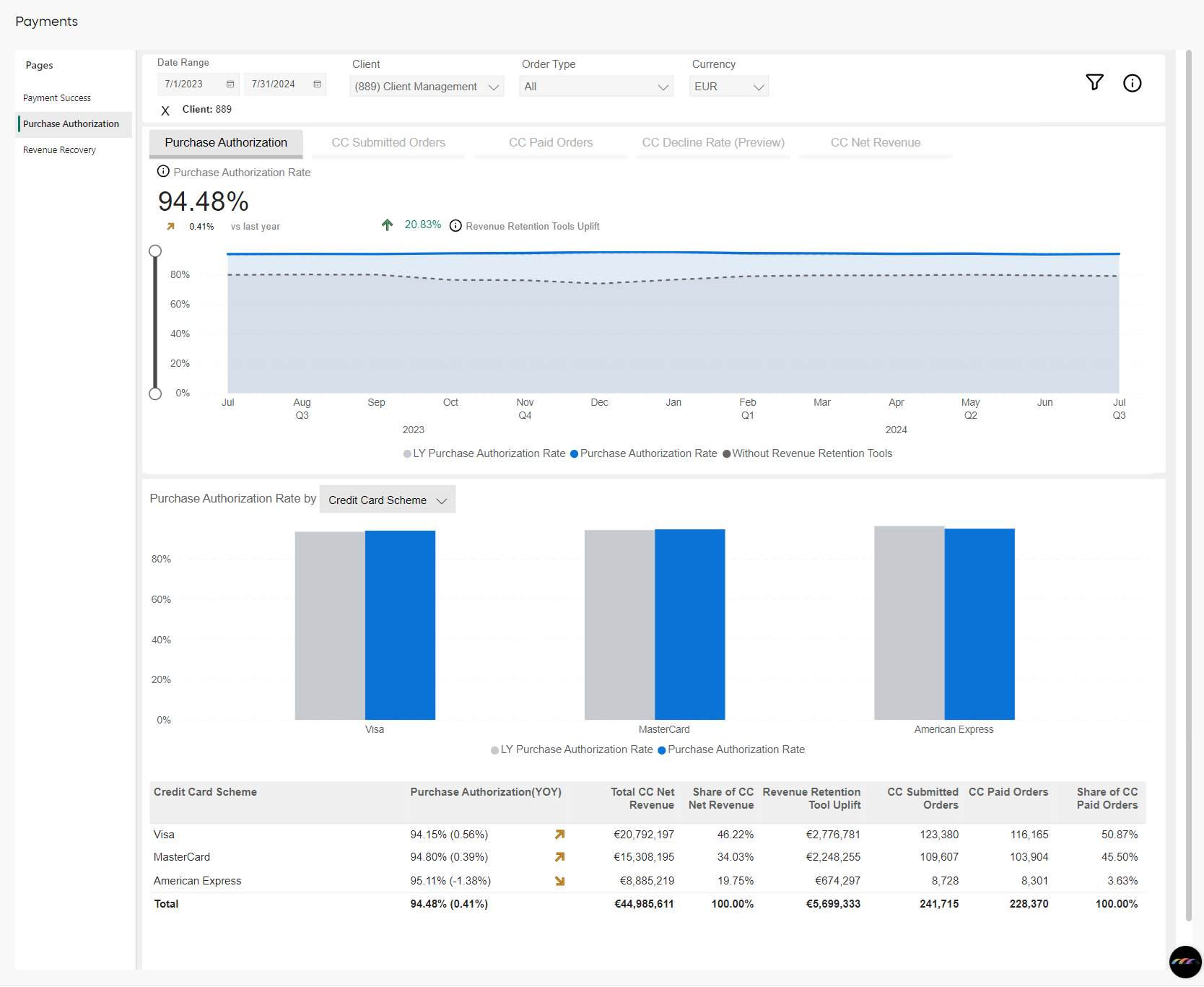Screen dimensions: 1204x987
Task: Open end date calendar picker icon
Action: tap(317, 84)
